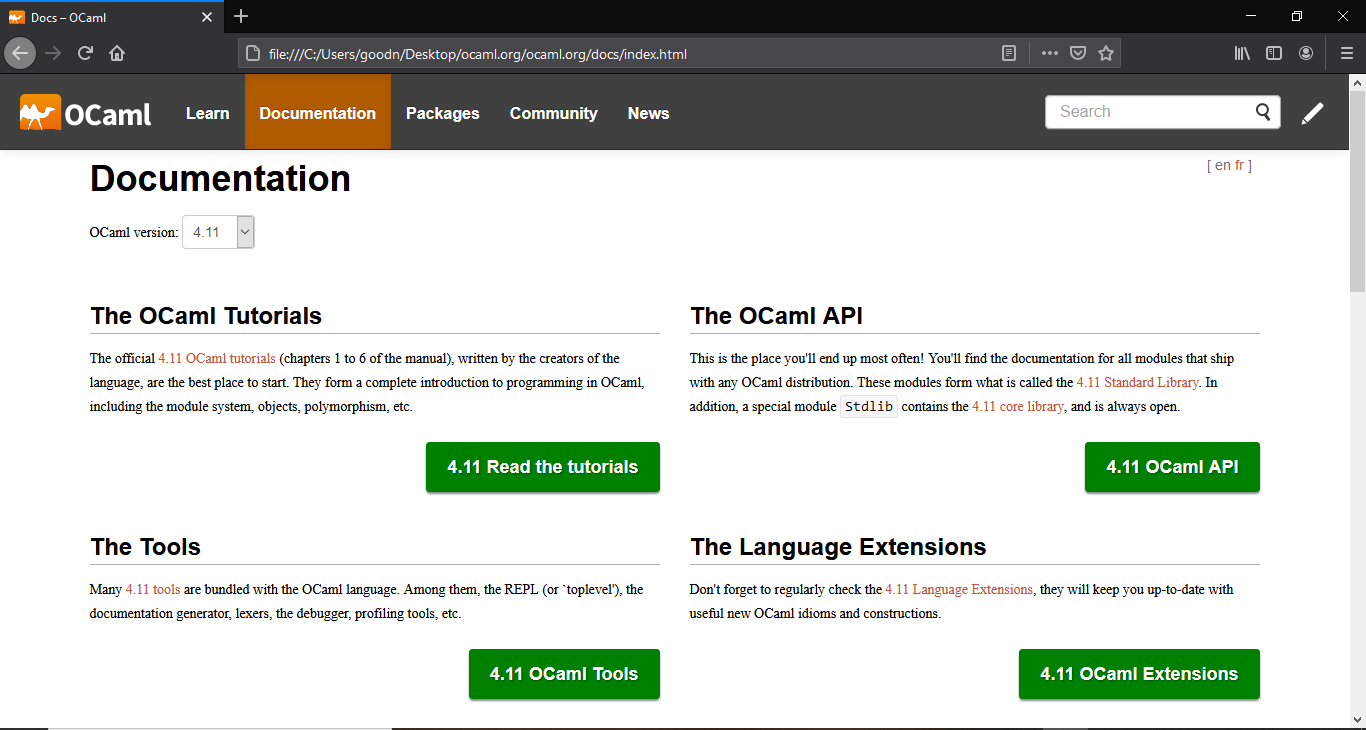Click the browser forward arrow
The height and width of the screenshot is (730, 1366).
click(53, 53)
